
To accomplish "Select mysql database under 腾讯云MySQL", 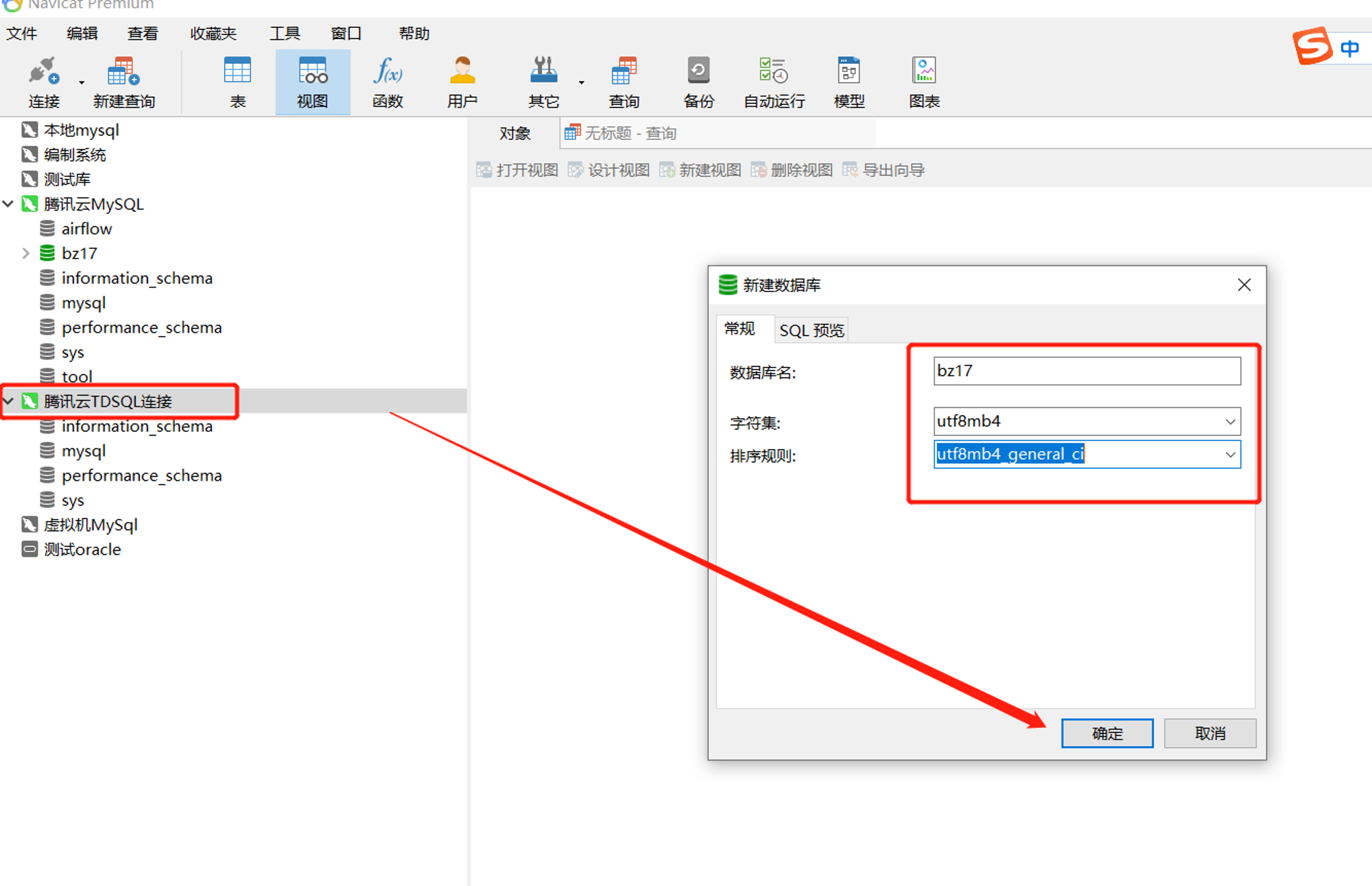I will coord(84,302).
